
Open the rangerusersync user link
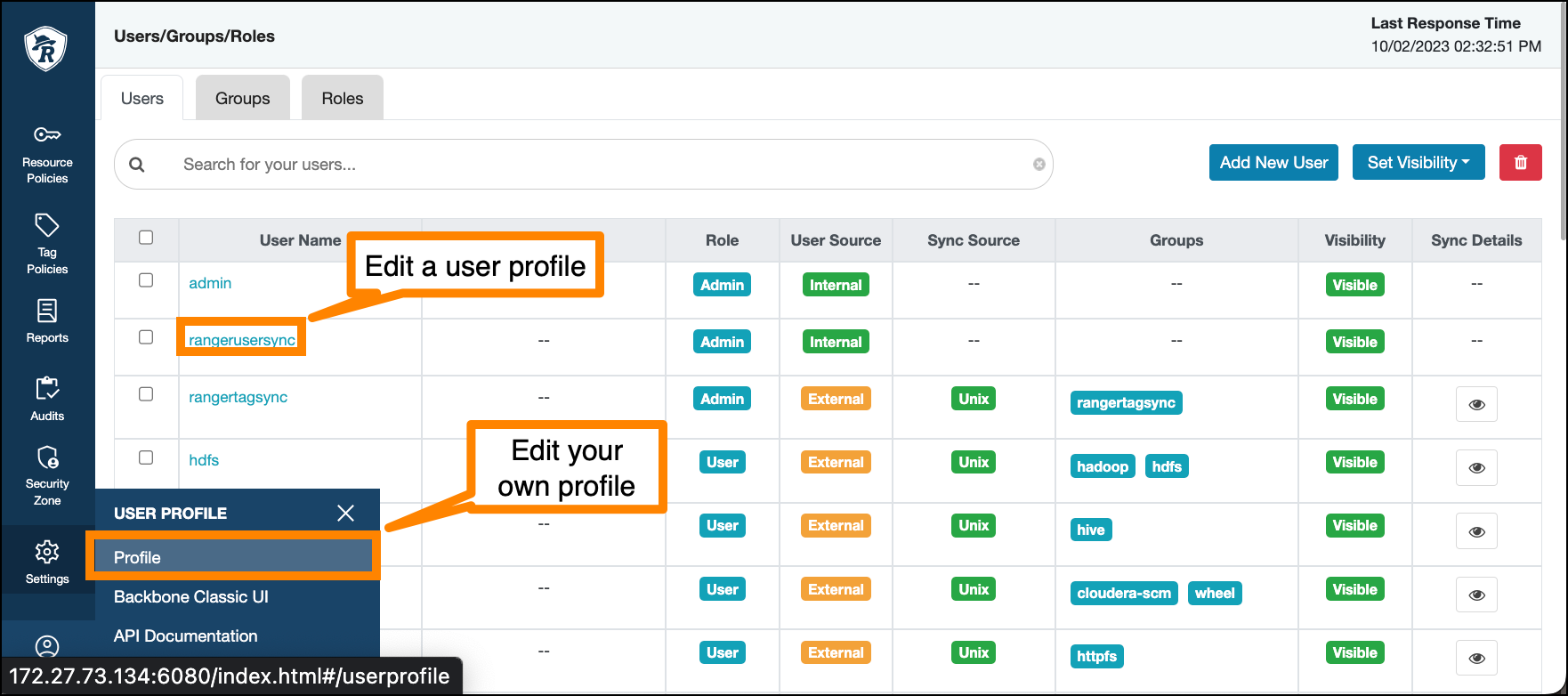(241, 340)
